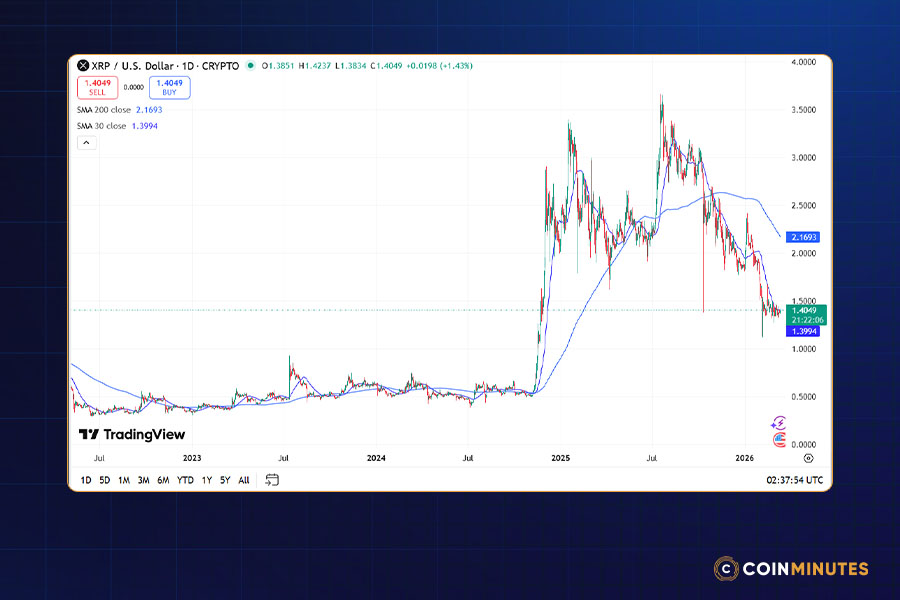Click the Coinminutes logo icon
Screen dimensions: 900x600
click(726, 569)
